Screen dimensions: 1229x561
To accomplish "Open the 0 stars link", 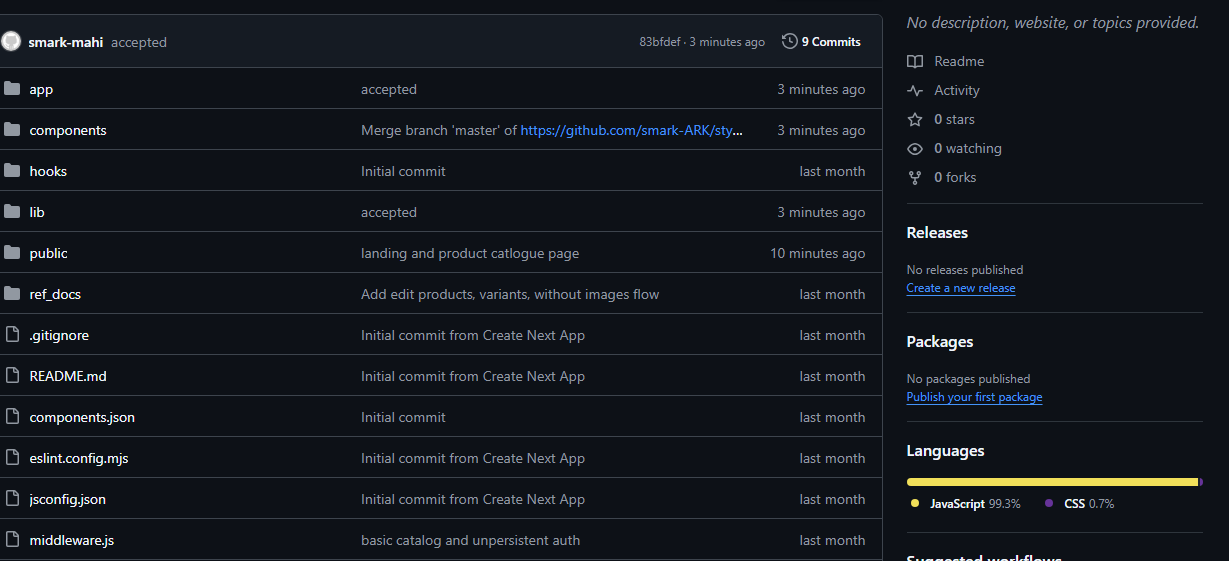I will point(941,119).
